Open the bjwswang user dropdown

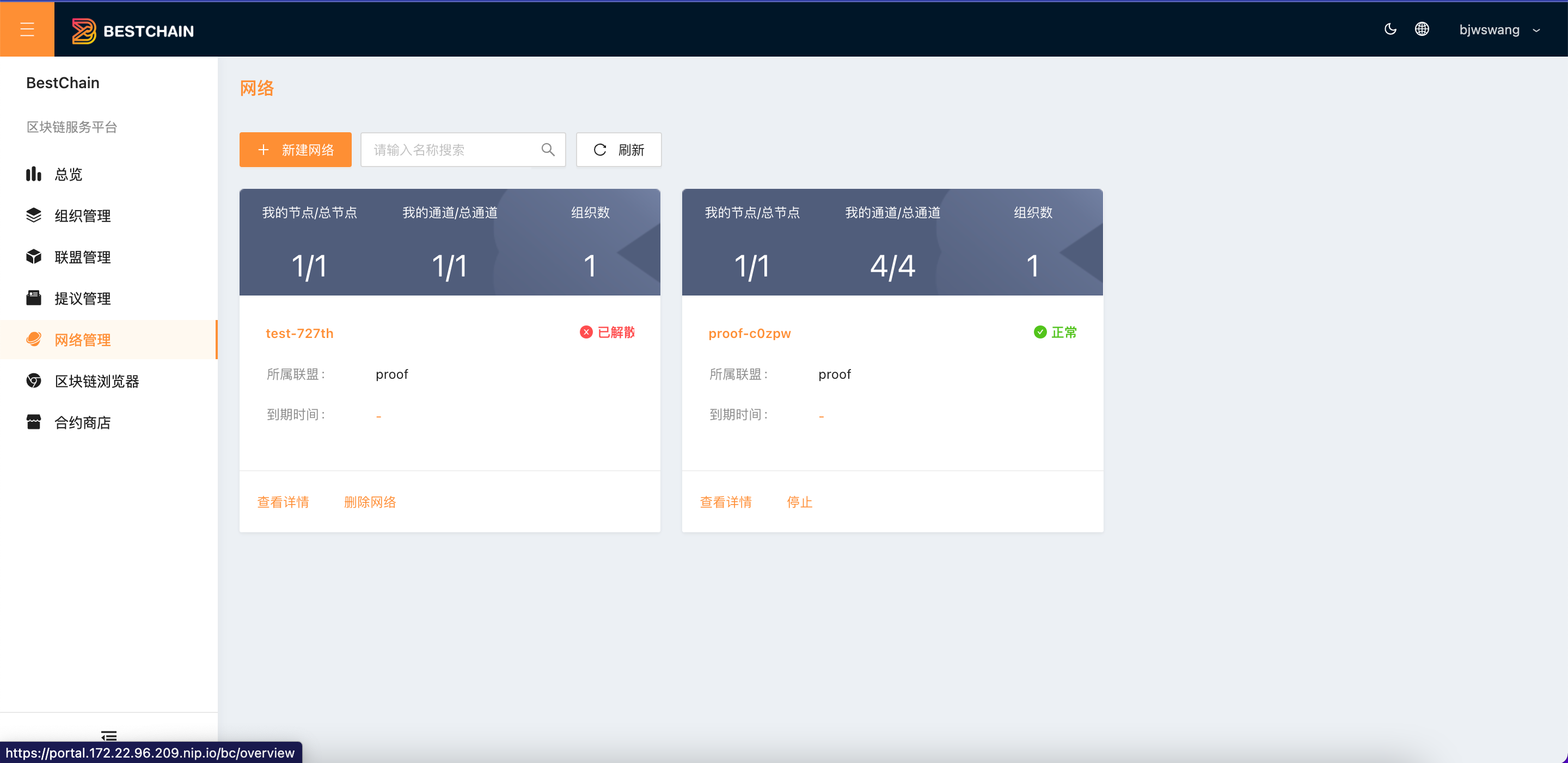tap(1500, 30)
